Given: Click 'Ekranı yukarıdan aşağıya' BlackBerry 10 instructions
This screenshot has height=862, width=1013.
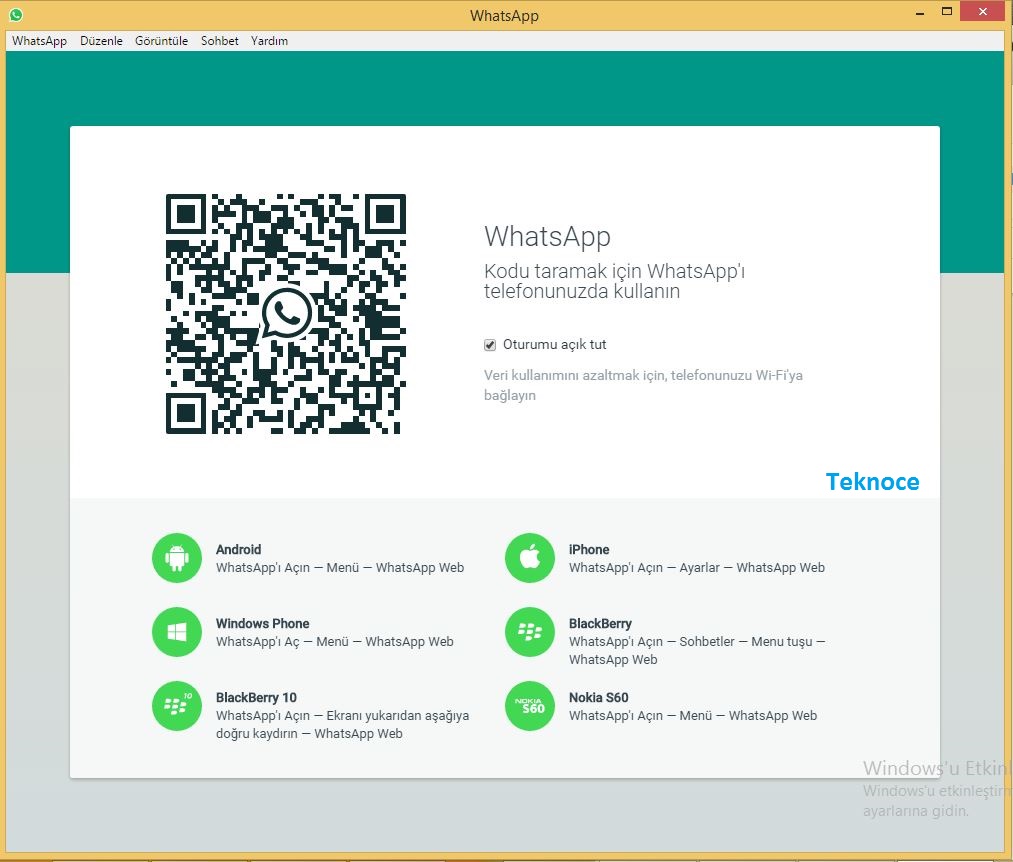Looking at the screenshot, I should coord(342,724).
